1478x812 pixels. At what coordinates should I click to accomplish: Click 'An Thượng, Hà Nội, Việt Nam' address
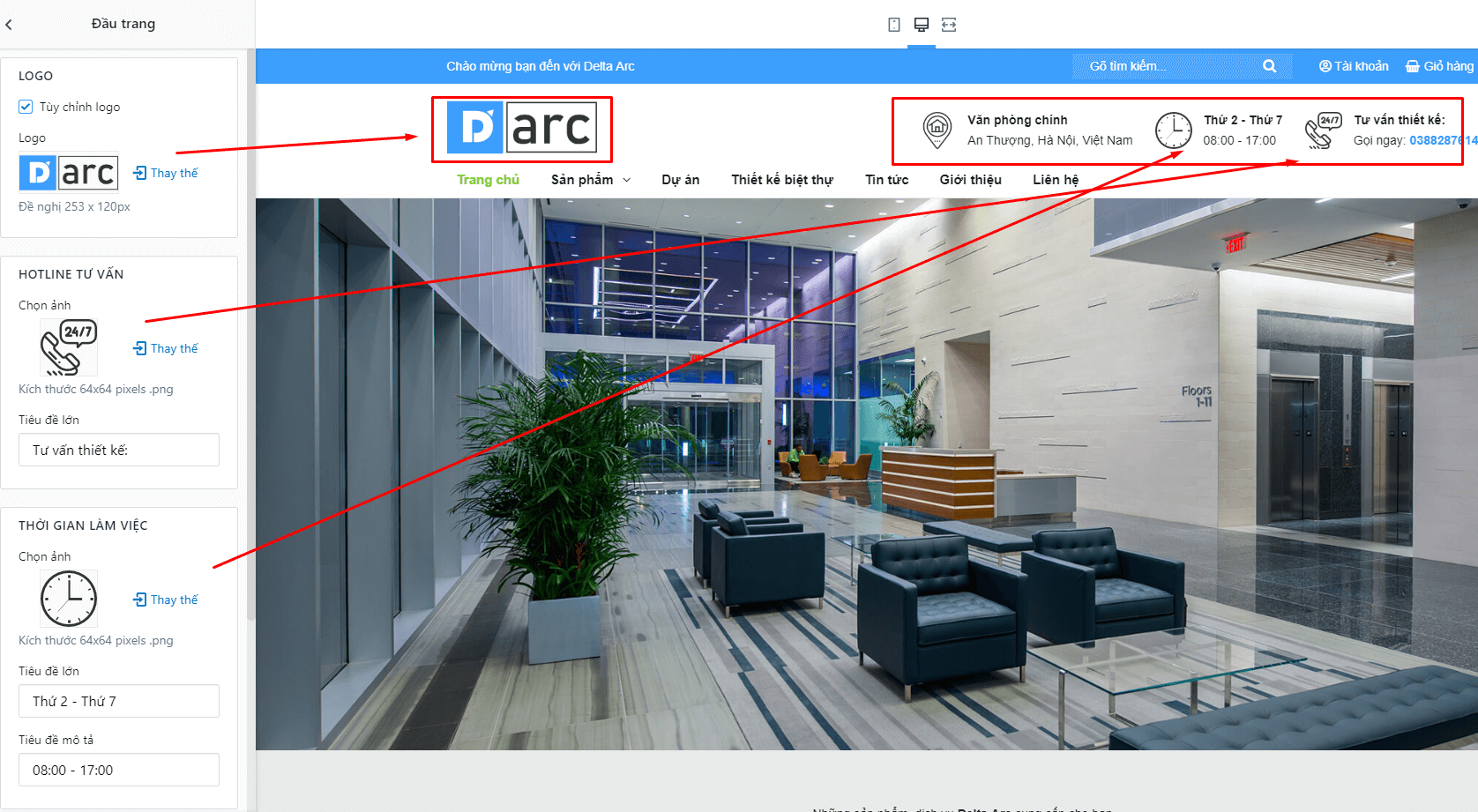point(1049,140)
